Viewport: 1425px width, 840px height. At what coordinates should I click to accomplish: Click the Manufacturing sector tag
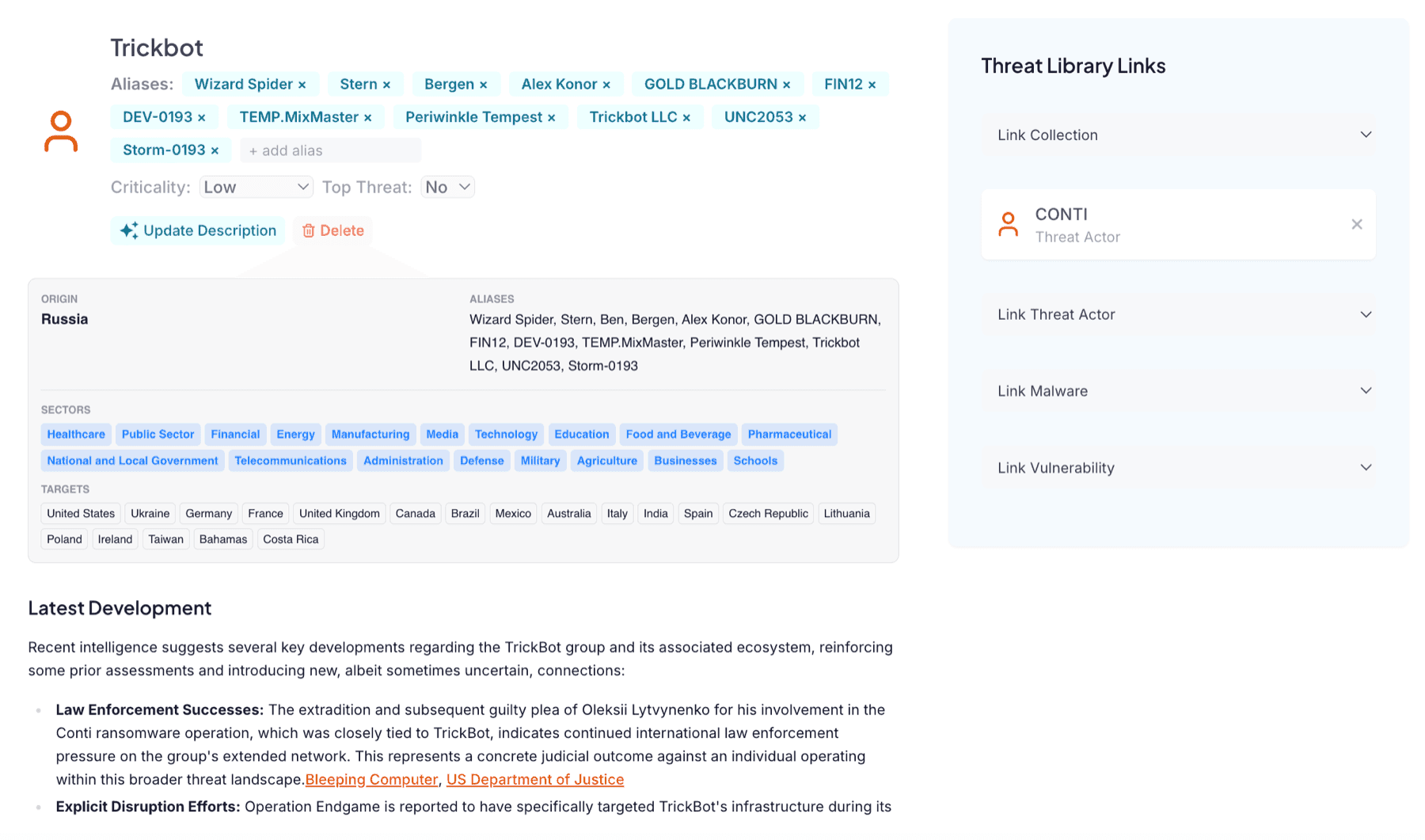(x=370, y=435)
